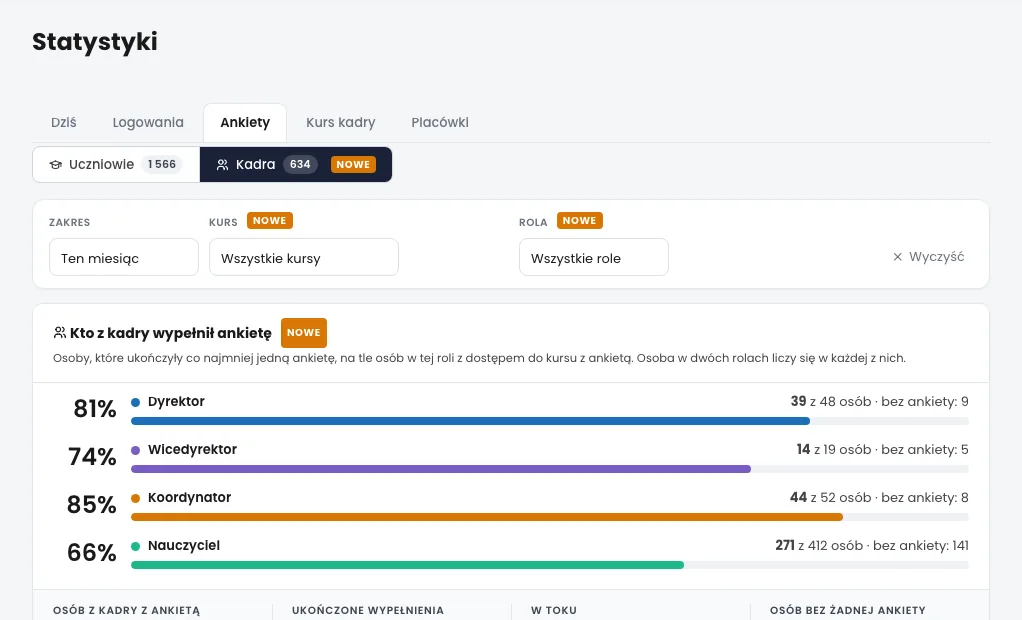Expand the 'Wszystkie kursy' course dropdown
The height and width of the screenshot is (620, 1022).
tap(304, 257)
